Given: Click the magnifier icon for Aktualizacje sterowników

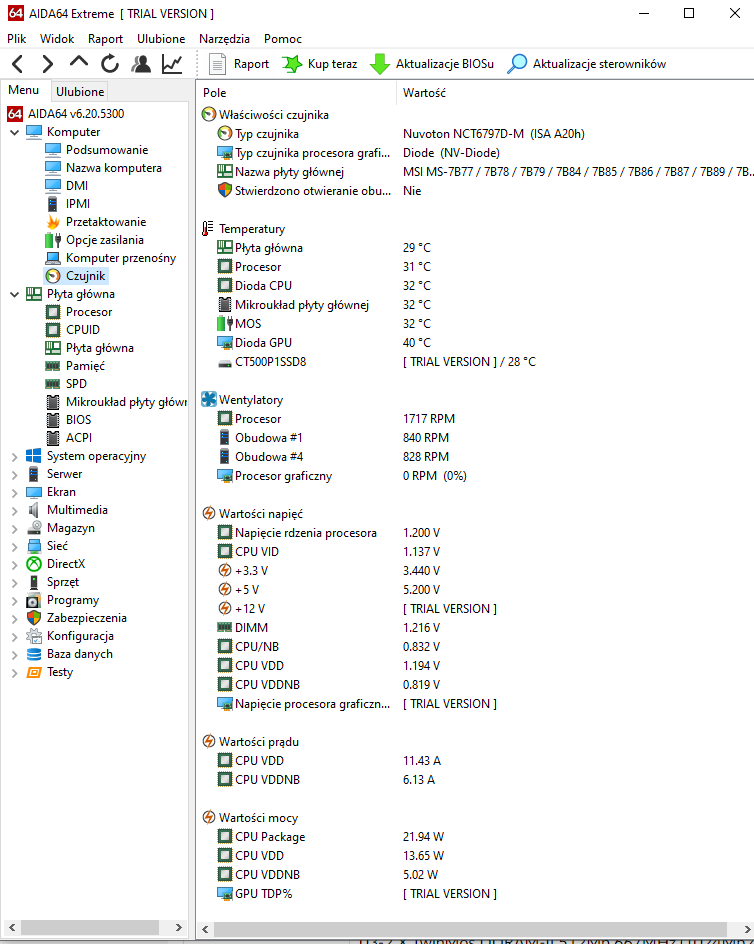Looking at the screenshot, I should [x=517, y=64].
